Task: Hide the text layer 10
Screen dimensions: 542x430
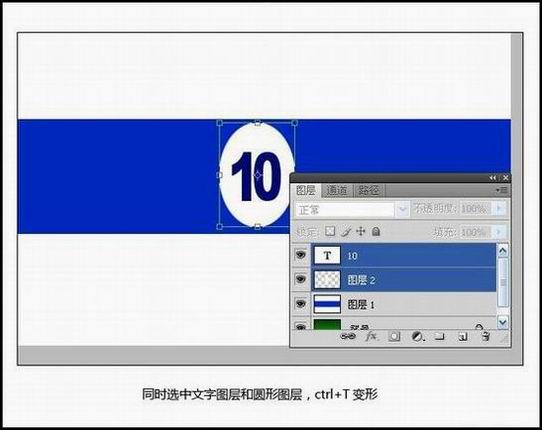Action: (x=301, y=255)
